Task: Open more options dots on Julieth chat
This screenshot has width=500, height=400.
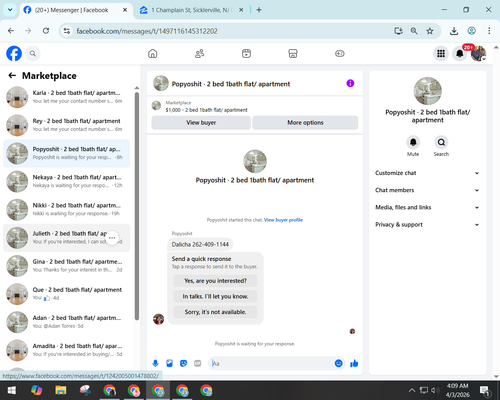Action: point(112,238)
